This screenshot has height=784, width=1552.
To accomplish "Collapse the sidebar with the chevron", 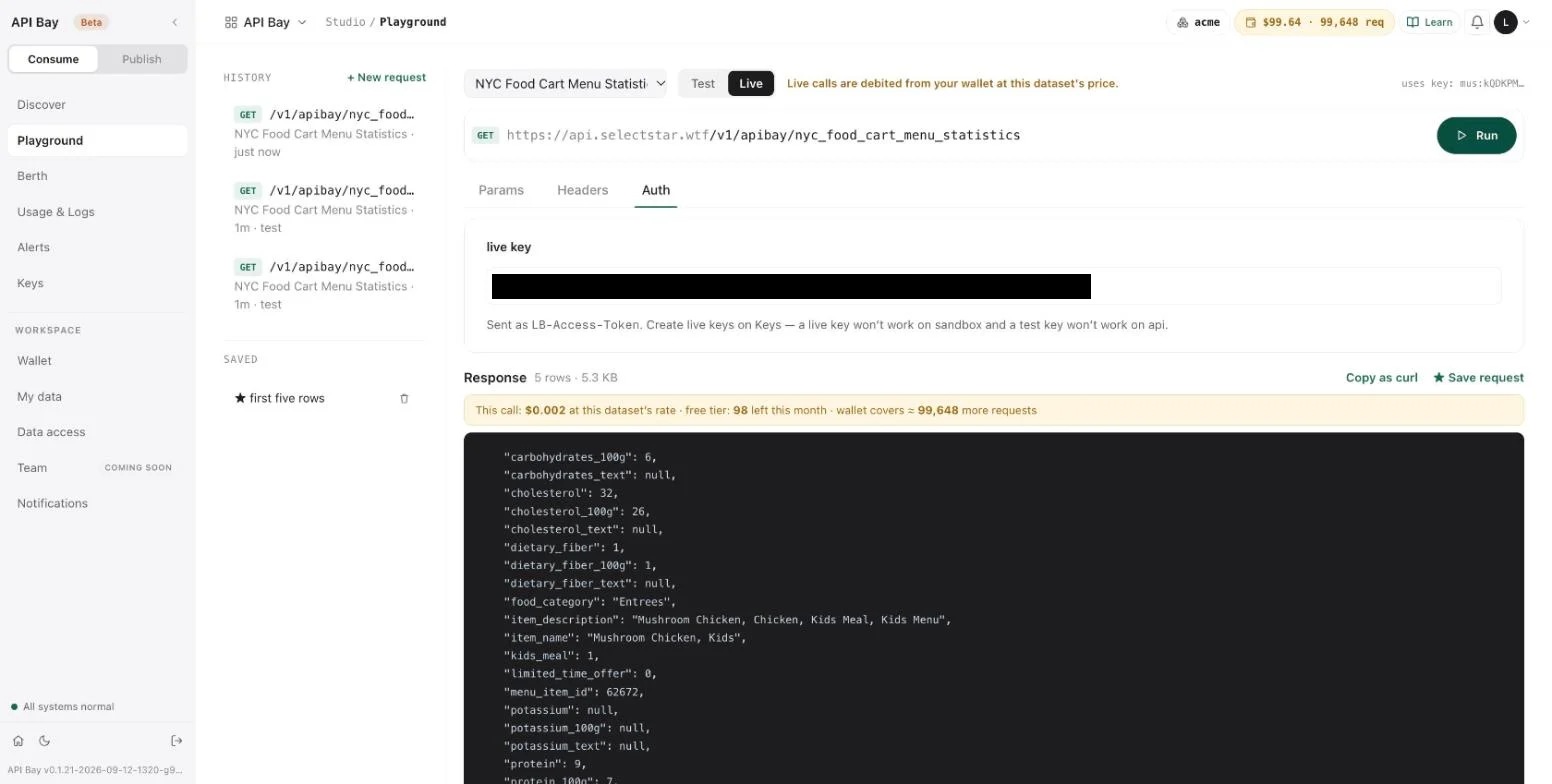I will point(175,22).
